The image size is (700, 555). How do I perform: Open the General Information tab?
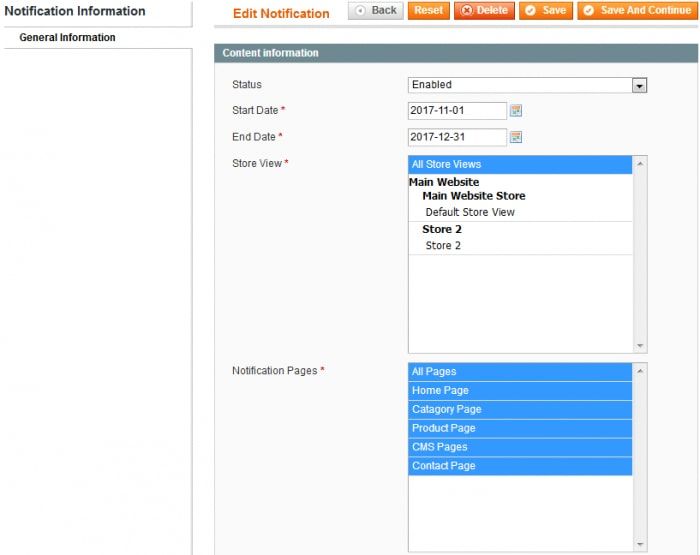click(x=67, y=38)
